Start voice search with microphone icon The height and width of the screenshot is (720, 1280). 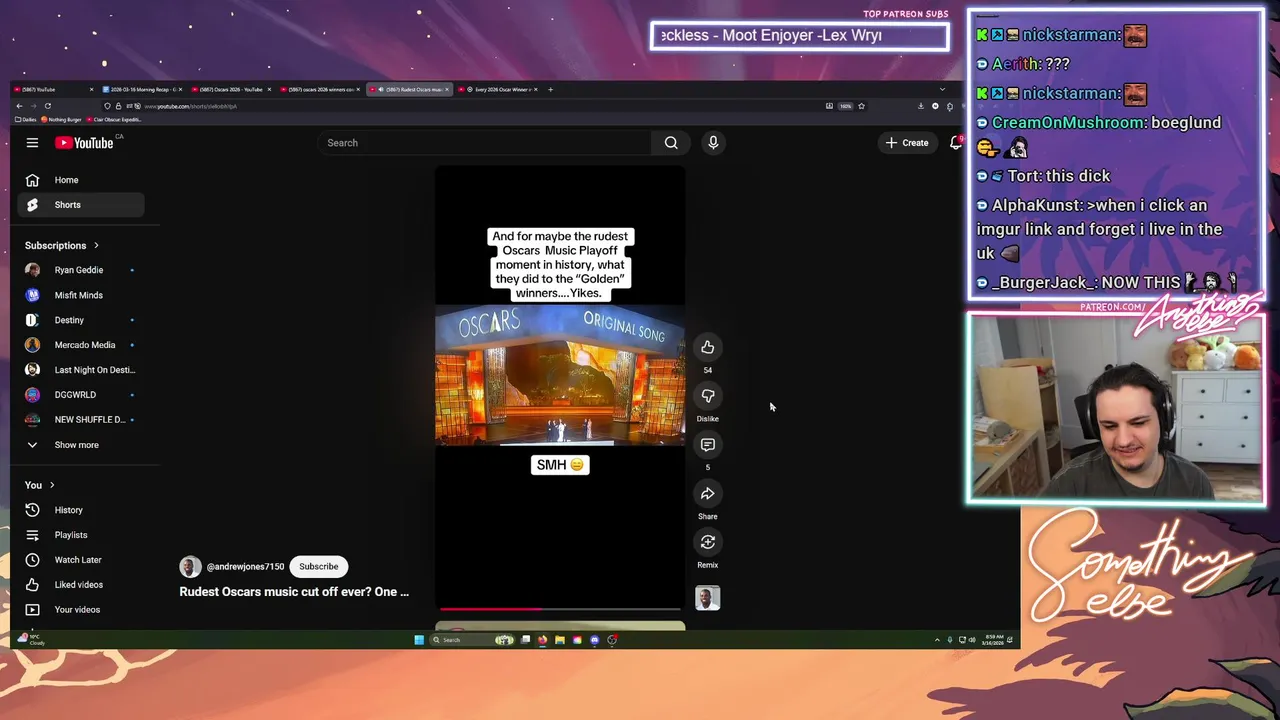coord(713,143)
